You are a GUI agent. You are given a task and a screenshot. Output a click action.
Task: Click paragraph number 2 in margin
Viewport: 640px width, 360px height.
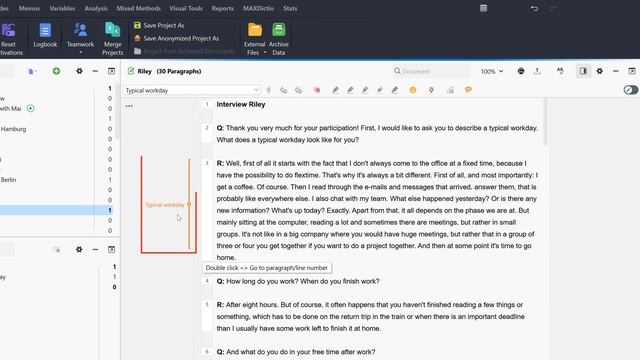tap(207, 128)
